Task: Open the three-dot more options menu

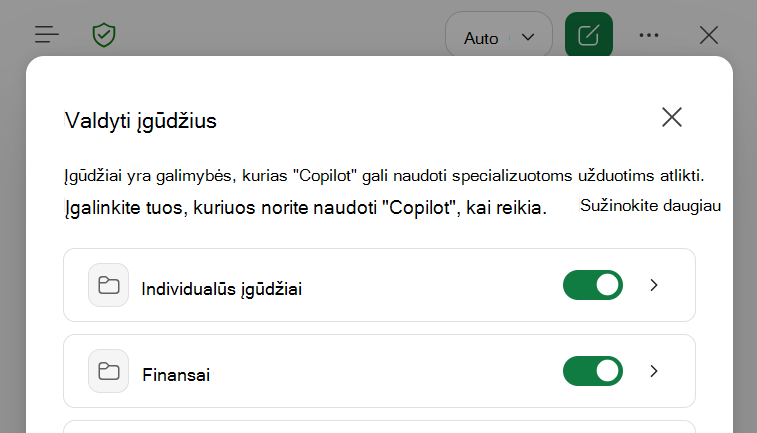Action: coord(648,35)
